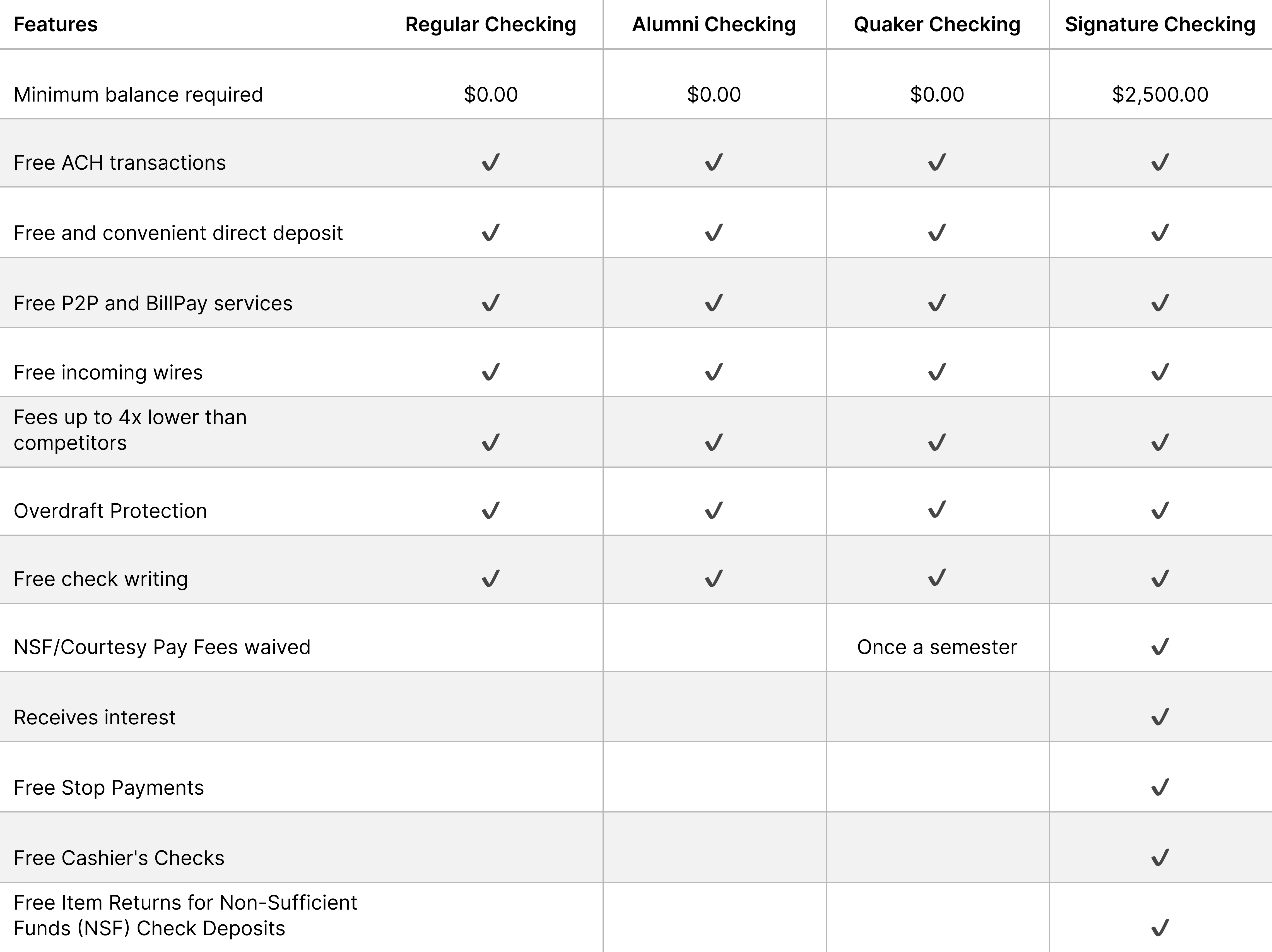The image size is (1272, 952).
Task: Select the Regular Checking column header
Action: point(490,25)
